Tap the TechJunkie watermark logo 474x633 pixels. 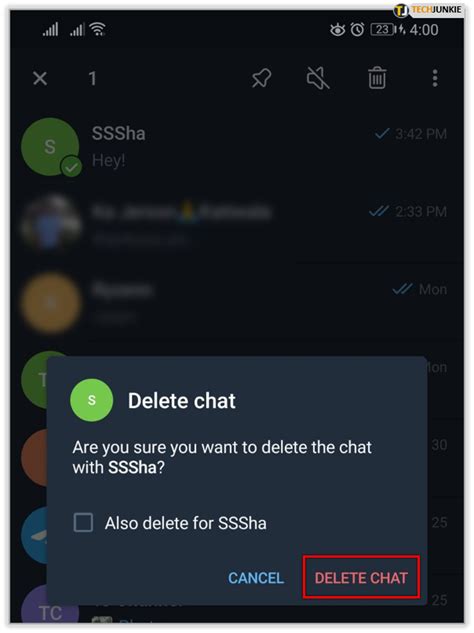pyautogui.click(x=428, y=10)
